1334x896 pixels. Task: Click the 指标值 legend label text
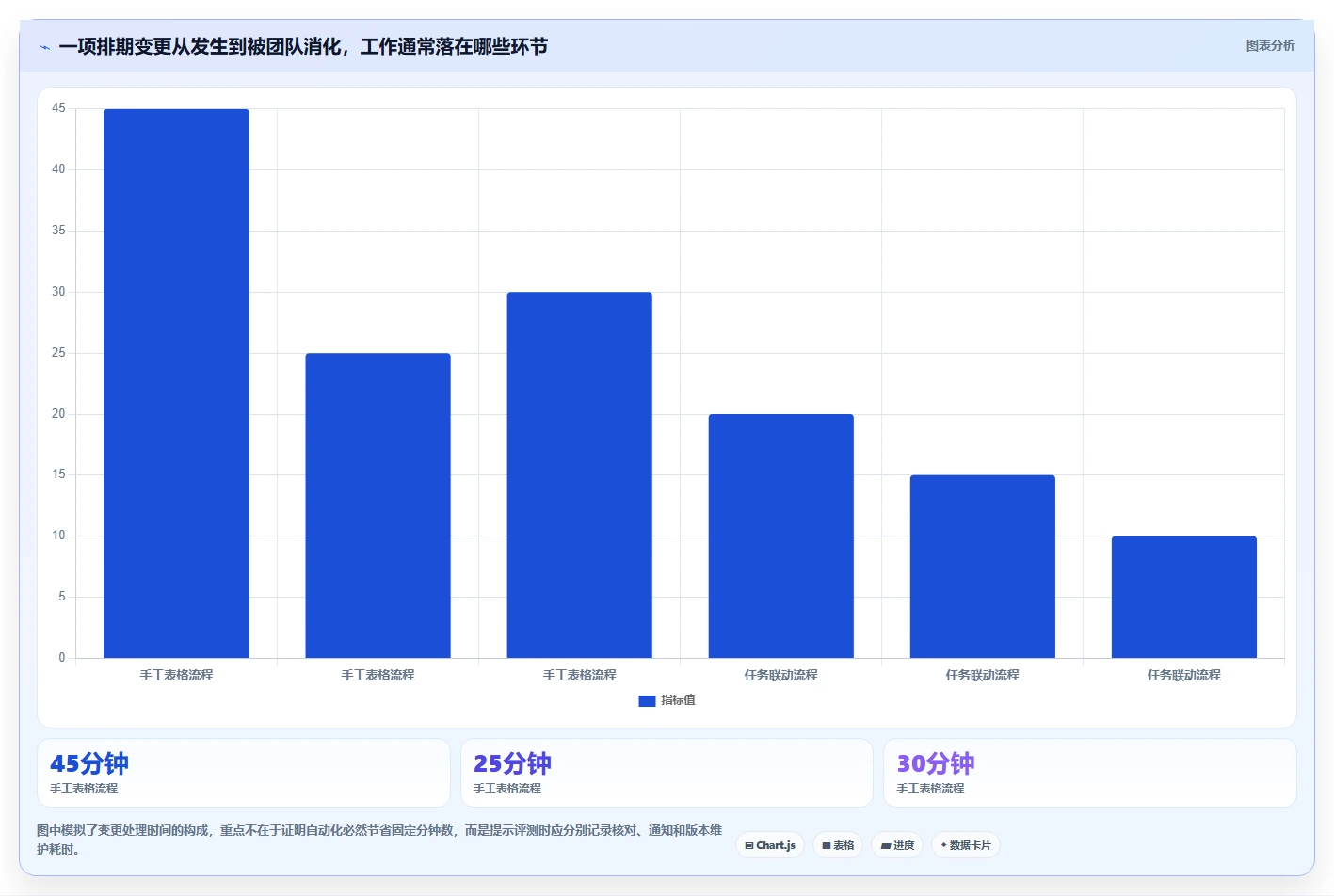click(x=678, y=700)
